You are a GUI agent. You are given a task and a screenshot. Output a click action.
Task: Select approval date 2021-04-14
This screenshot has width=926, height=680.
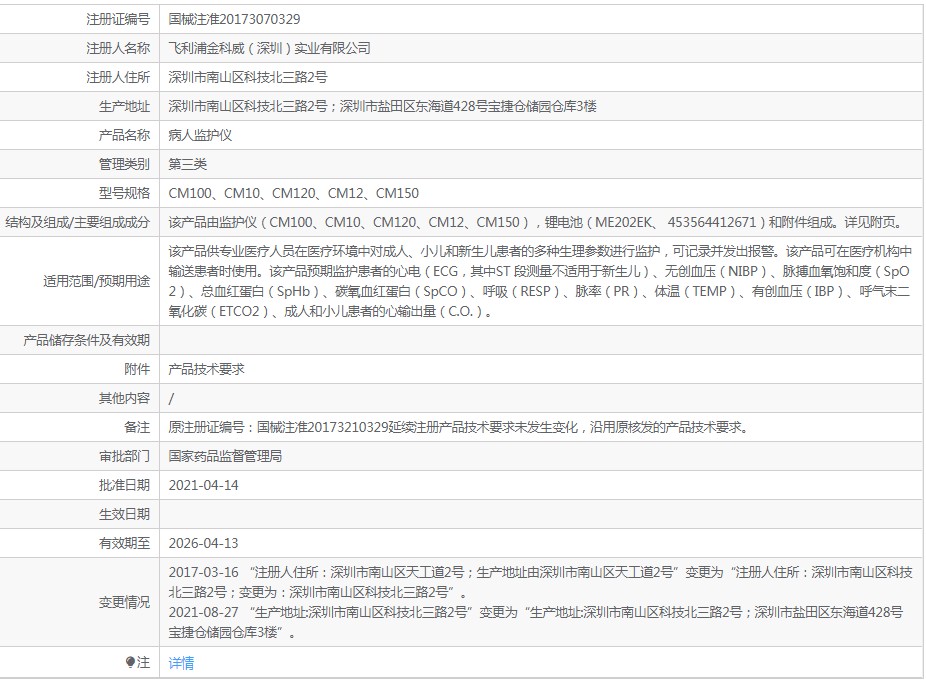click(203, 485)
